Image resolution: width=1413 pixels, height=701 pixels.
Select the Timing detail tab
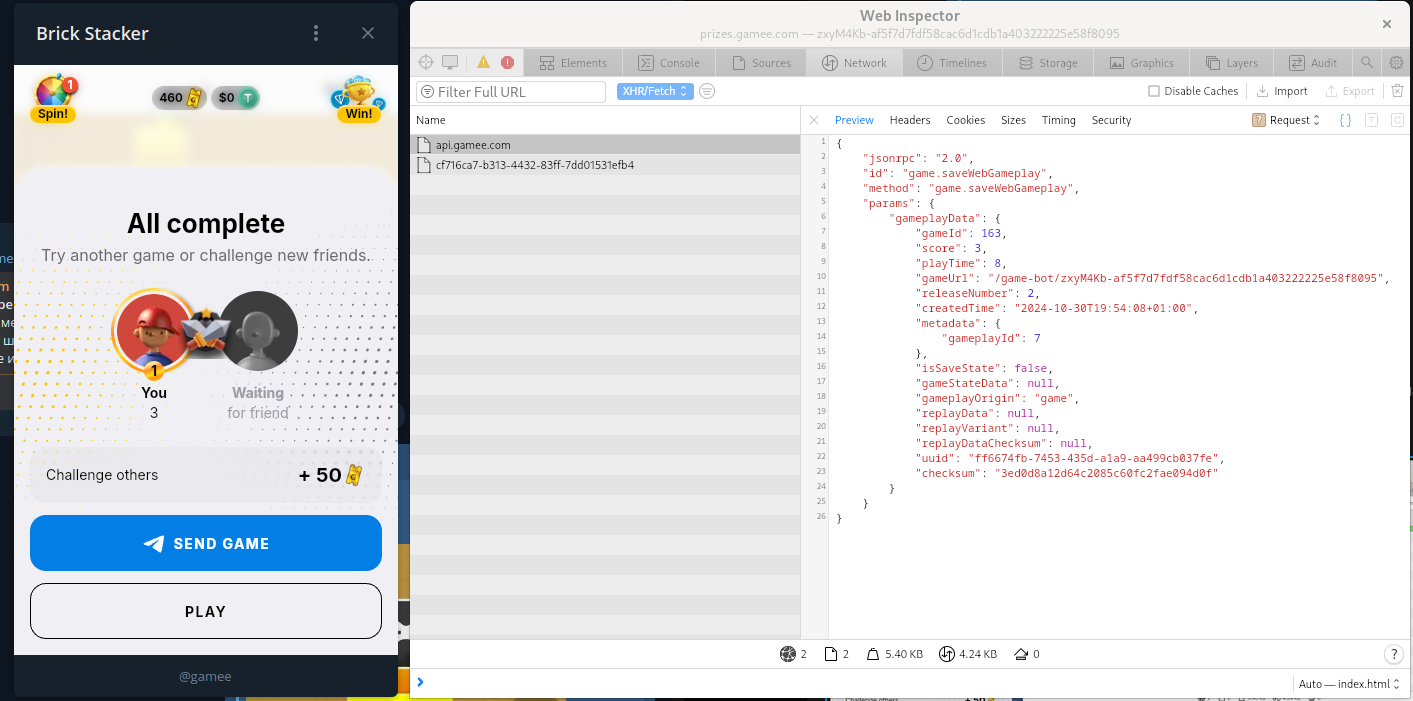coord(1059,120)
